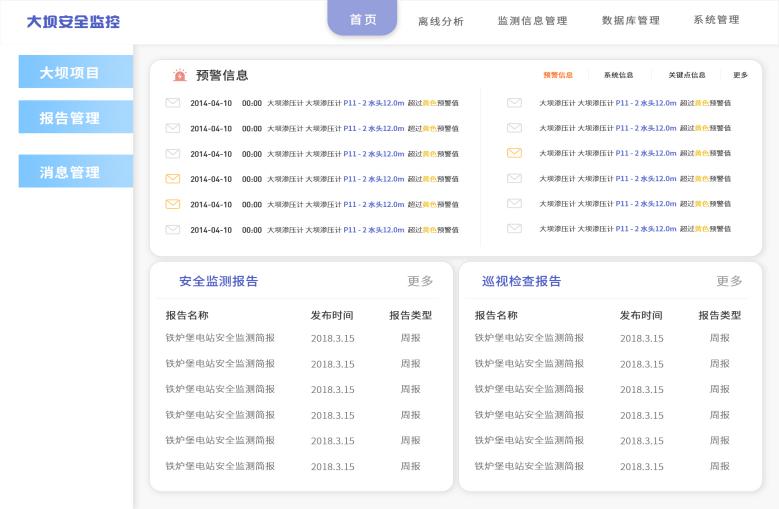779x509 pixels.
Task: Click last 2014-04-10 alert message in left column
Action: (x=324, y=230)
